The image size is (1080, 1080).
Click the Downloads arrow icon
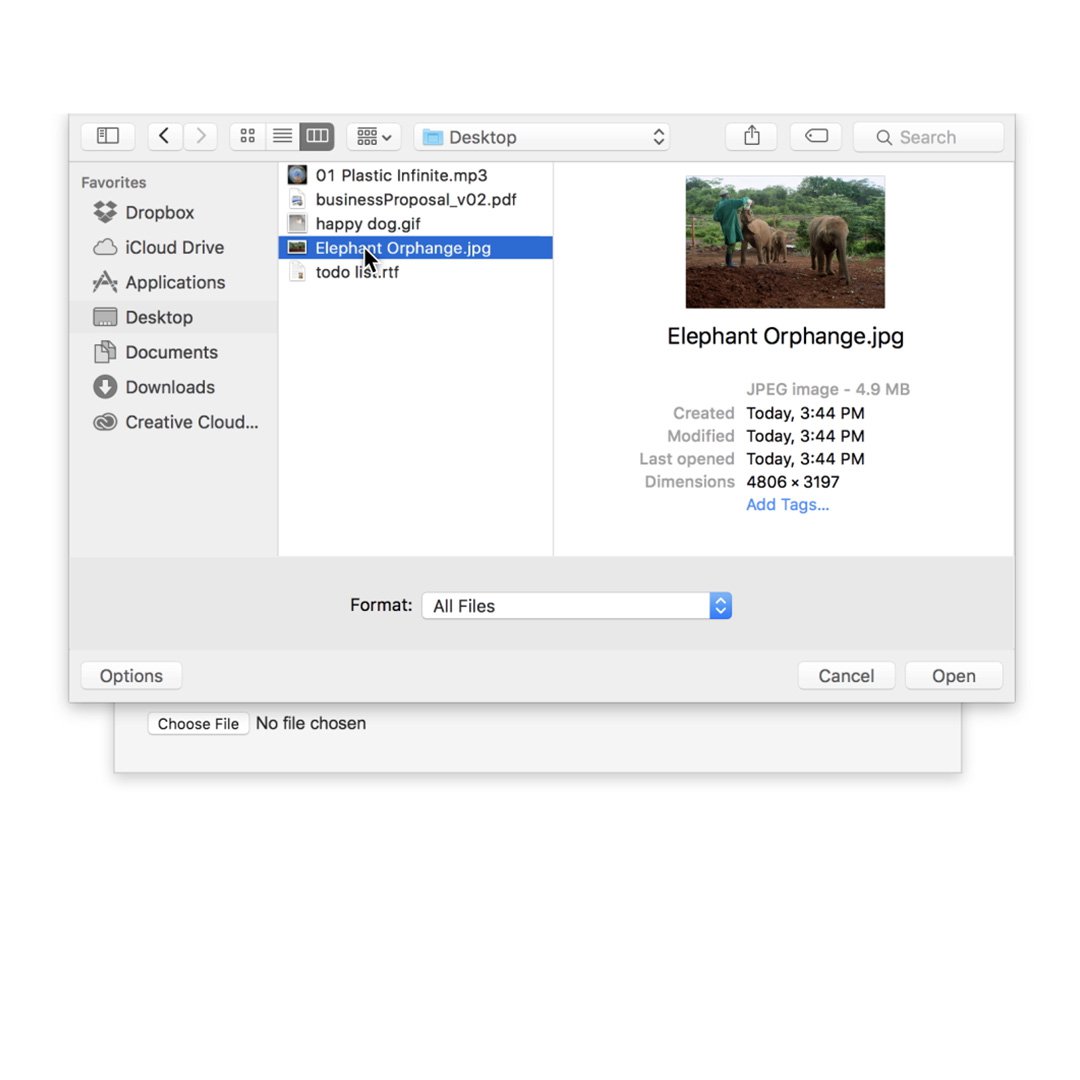point(105,387)
